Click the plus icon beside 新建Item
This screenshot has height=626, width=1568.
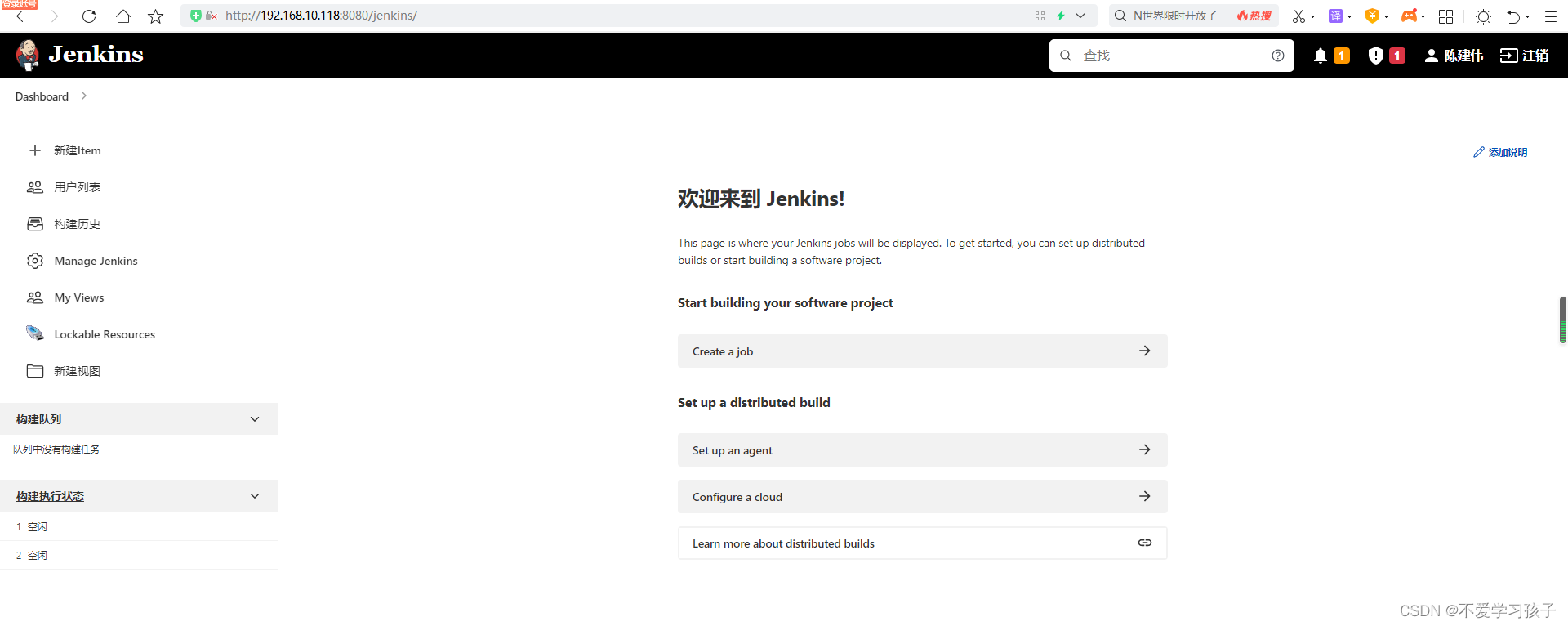35,150
